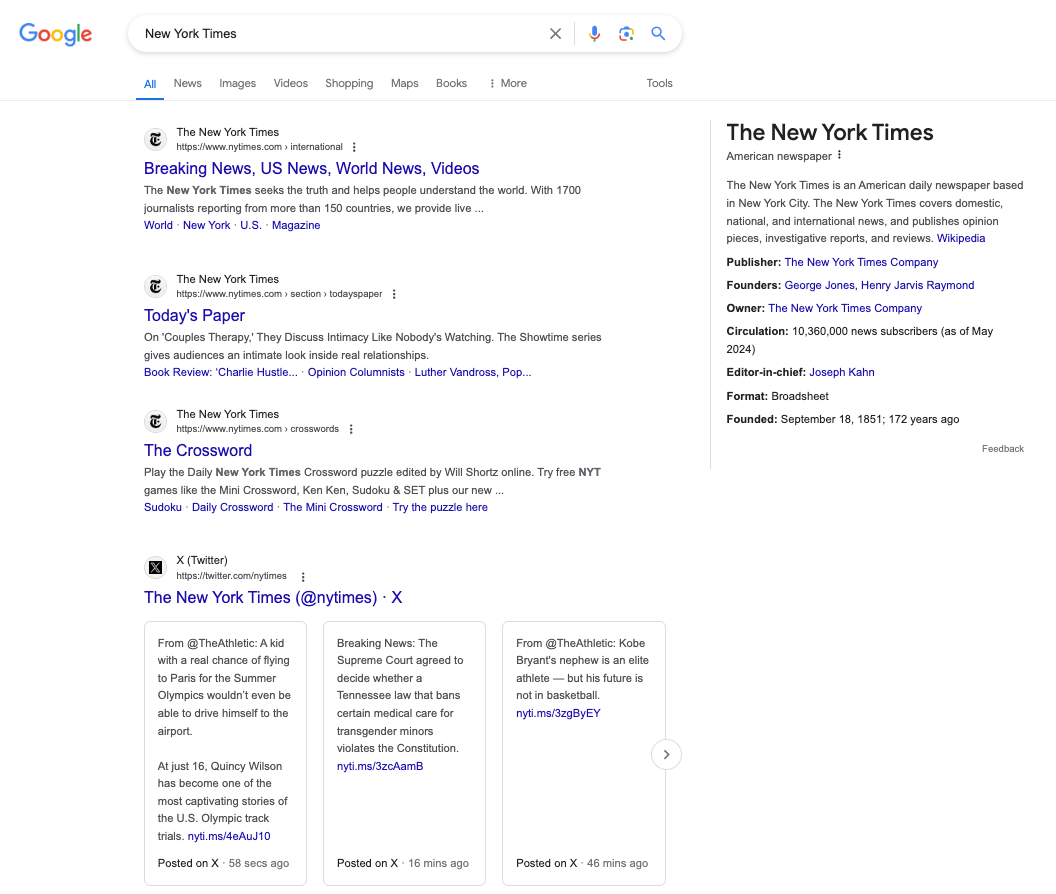1056x894 pixels.
Task: Click the NYT favicon beside The Crossword result
Action: coord(155,421)
